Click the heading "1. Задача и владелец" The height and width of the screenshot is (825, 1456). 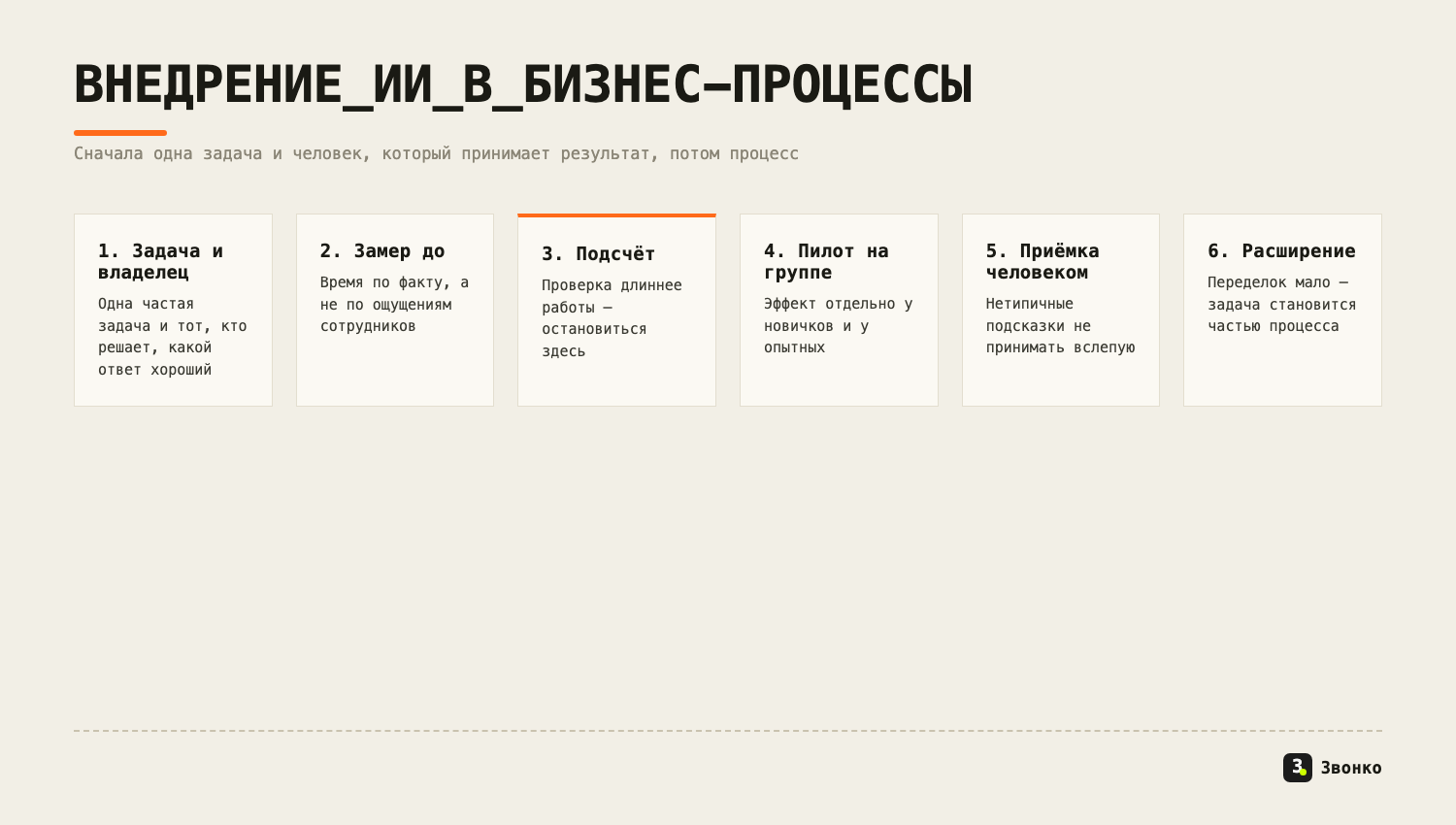click(161, 262)
